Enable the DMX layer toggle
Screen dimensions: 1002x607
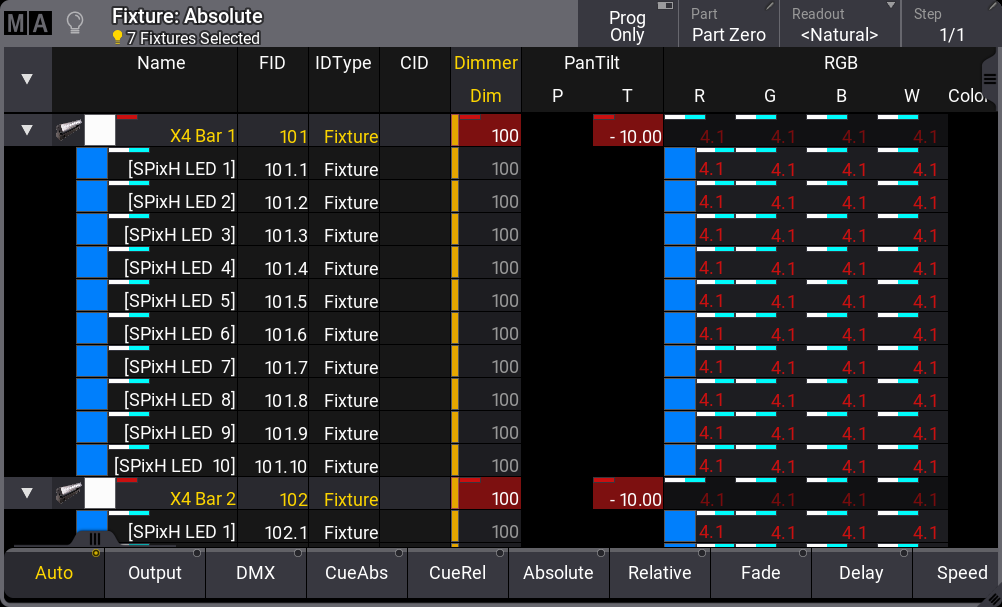click(x=255, y=573)
